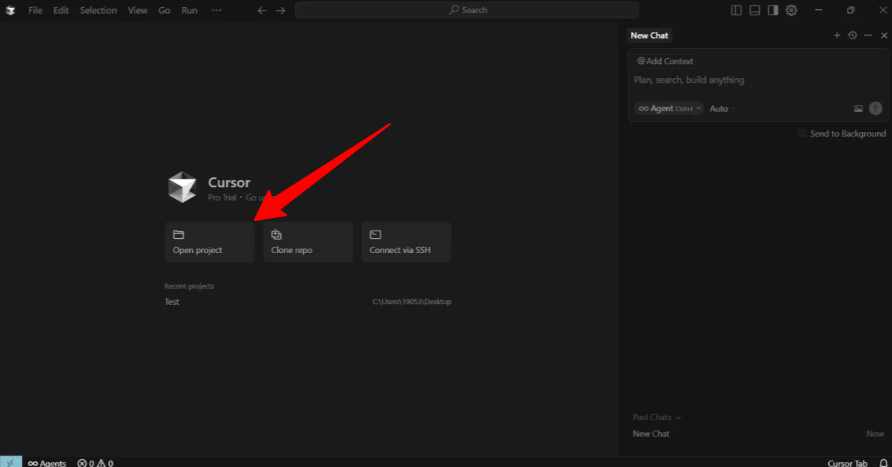Toggle the primary sidebar layout icon
This screenshot has width=892, height=467.
[x=736, y=10]
